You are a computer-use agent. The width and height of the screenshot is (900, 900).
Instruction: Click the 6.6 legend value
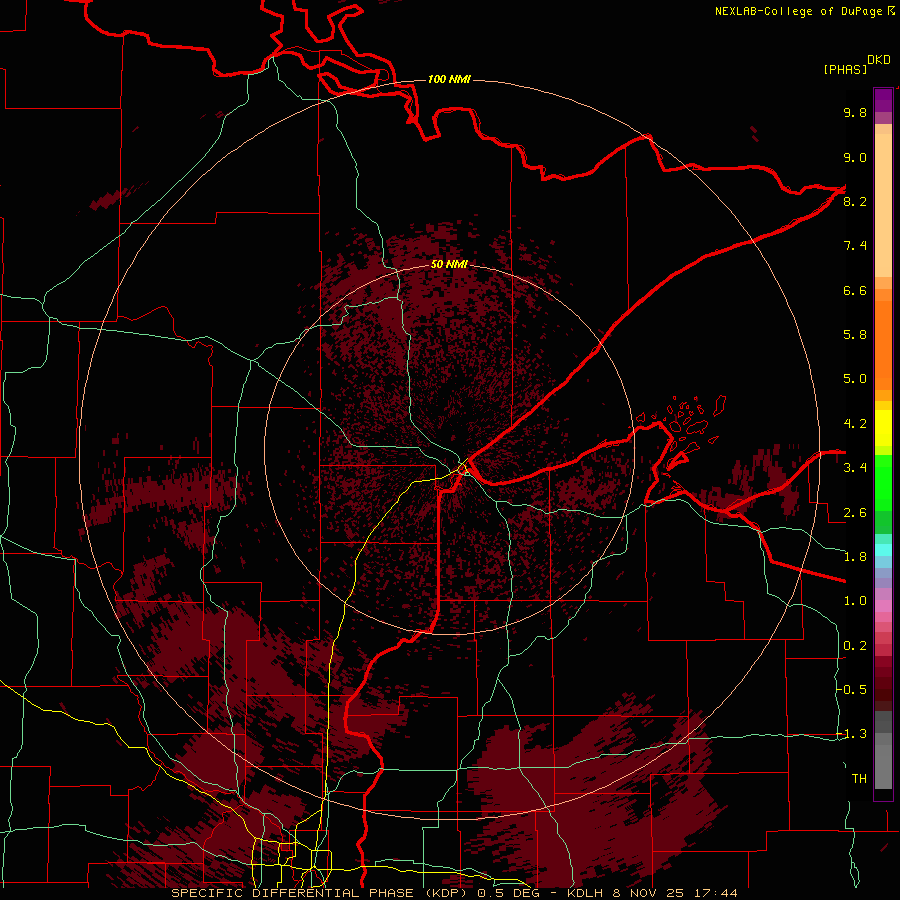pos(855,290)
